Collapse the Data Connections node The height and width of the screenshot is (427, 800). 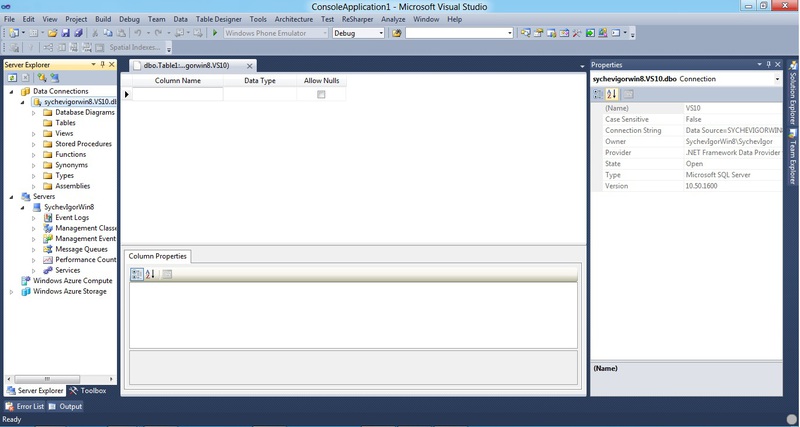point(11,91)
